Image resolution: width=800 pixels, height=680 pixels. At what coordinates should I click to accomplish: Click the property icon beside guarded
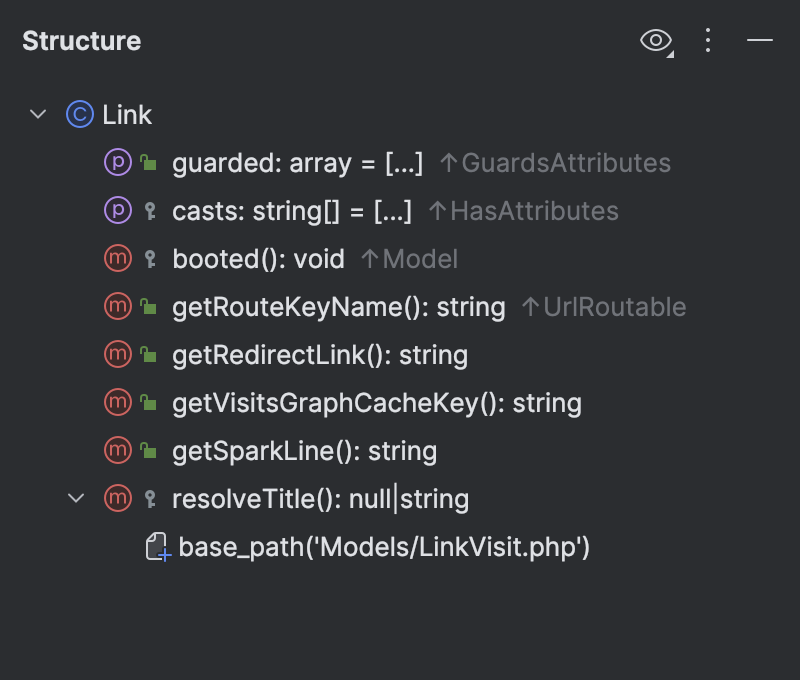(119, 162)
